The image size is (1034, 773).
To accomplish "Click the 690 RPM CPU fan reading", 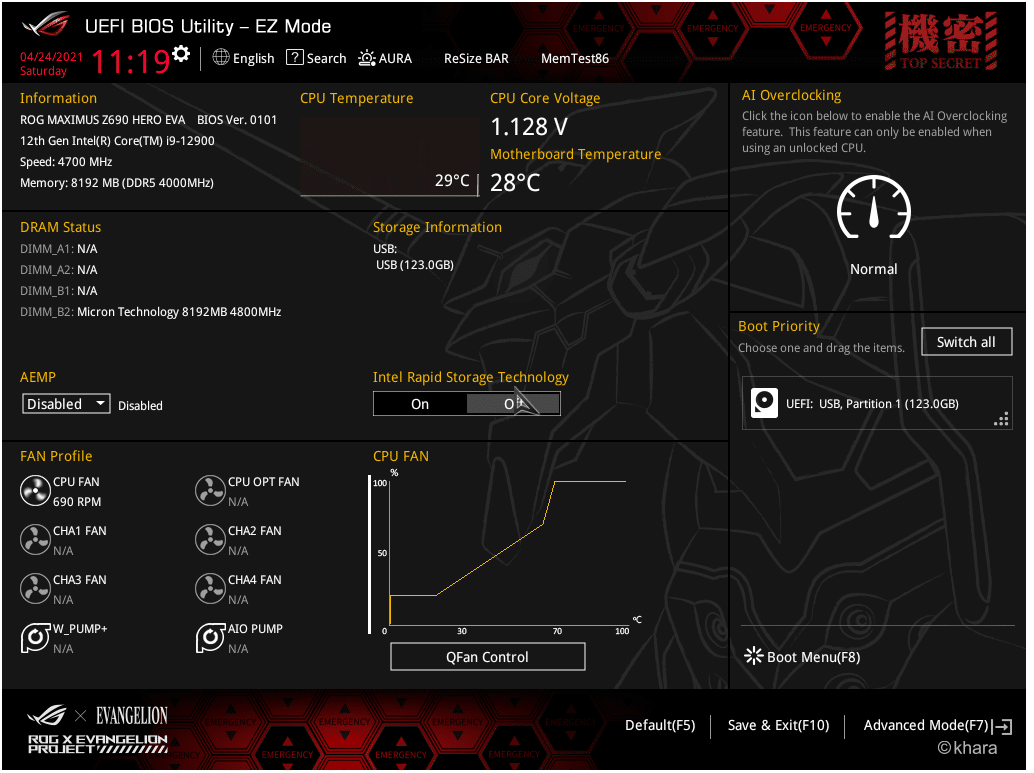I will click(77, 502).
